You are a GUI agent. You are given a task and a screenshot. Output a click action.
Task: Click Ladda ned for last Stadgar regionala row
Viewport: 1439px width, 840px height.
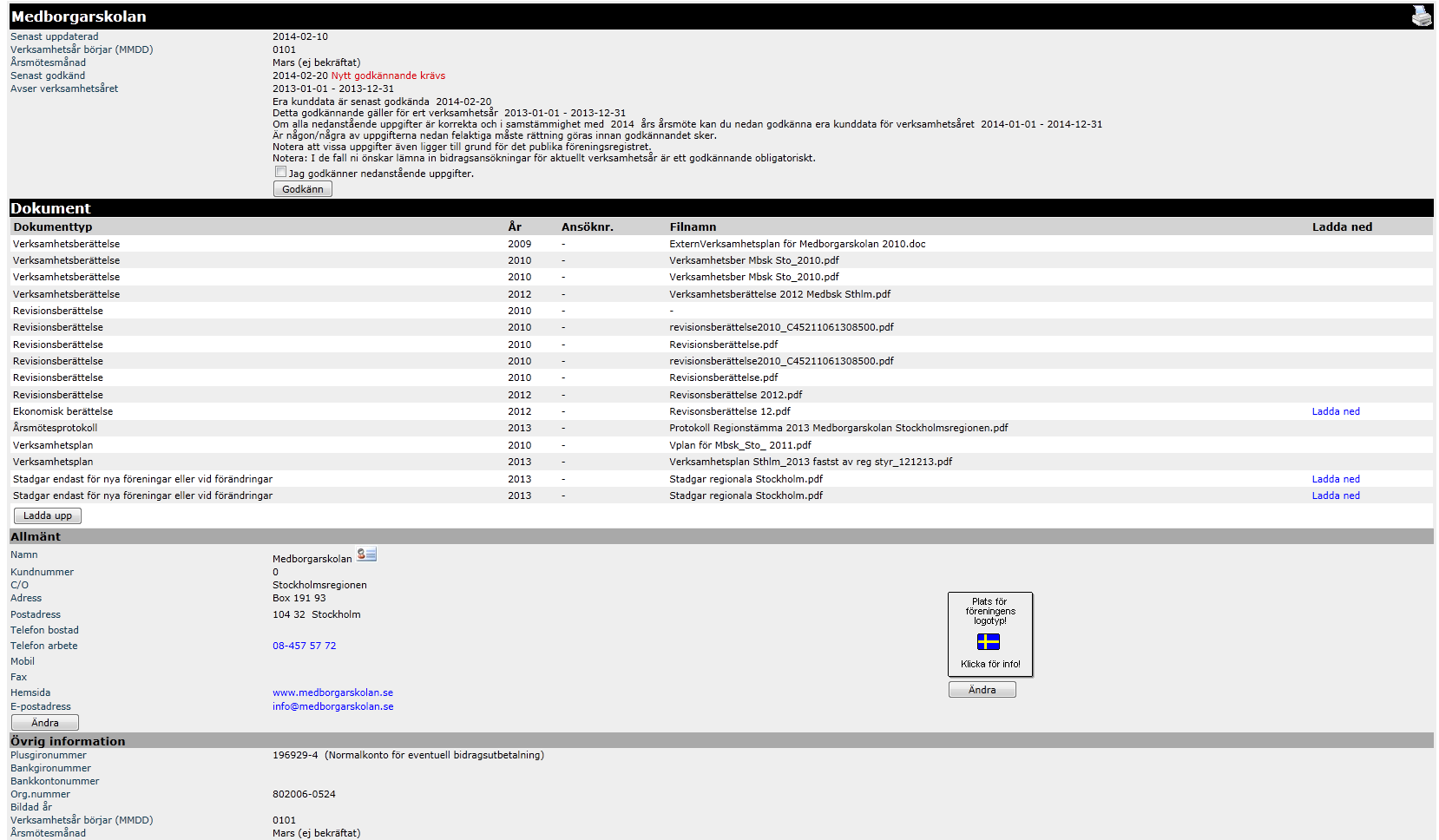pos(1336,495)
